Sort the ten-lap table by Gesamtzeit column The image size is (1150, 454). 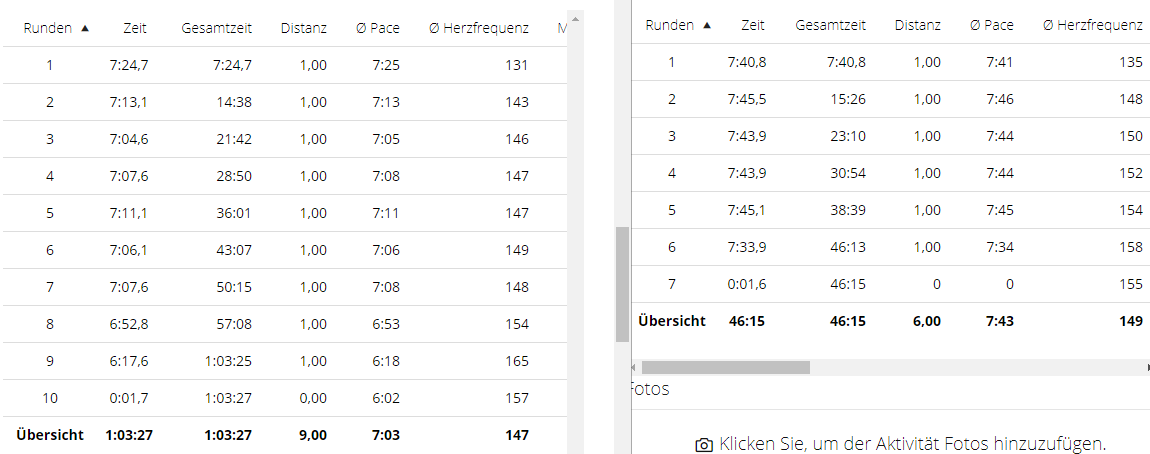pos(216,28)
